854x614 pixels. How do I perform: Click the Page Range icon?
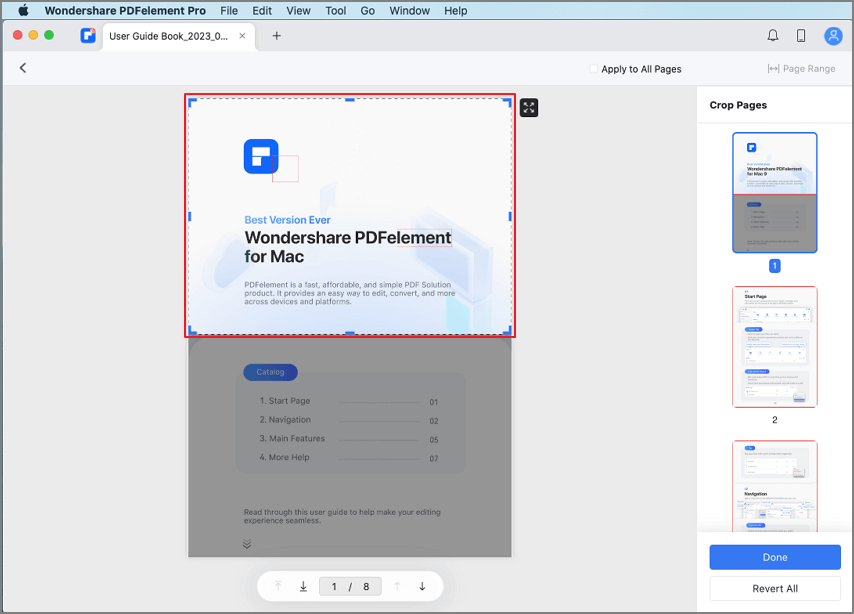pyautogui.click(x=773, y=69)
